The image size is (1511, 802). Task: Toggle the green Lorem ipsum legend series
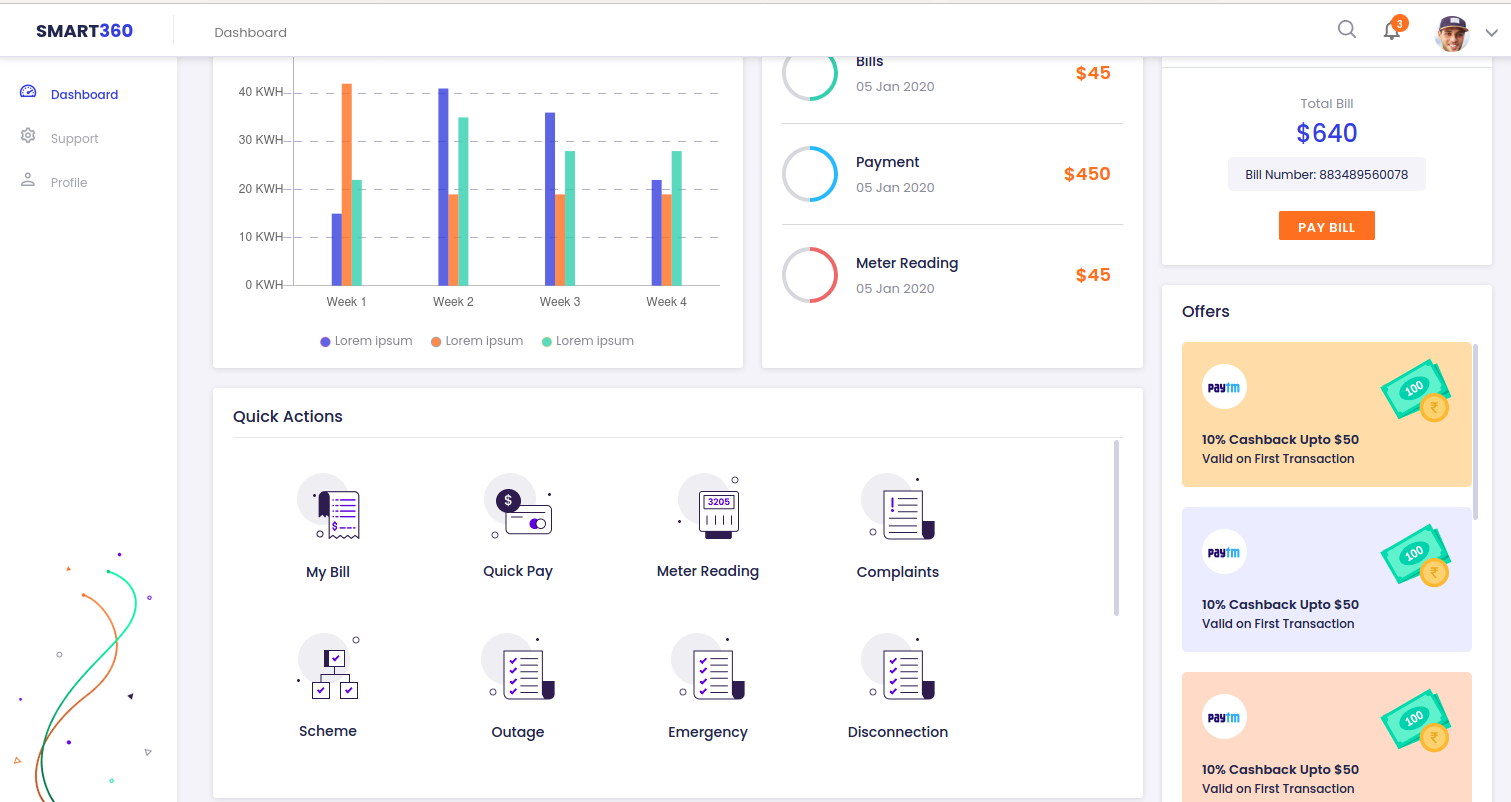pyautogui.click(x=588, y=341)
